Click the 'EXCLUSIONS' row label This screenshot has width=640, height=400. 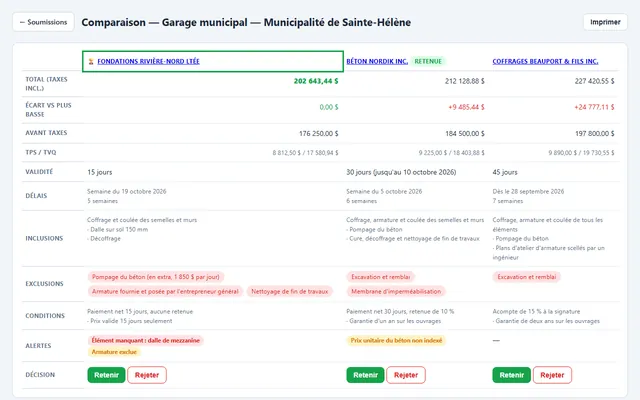(x=44, y=284)
